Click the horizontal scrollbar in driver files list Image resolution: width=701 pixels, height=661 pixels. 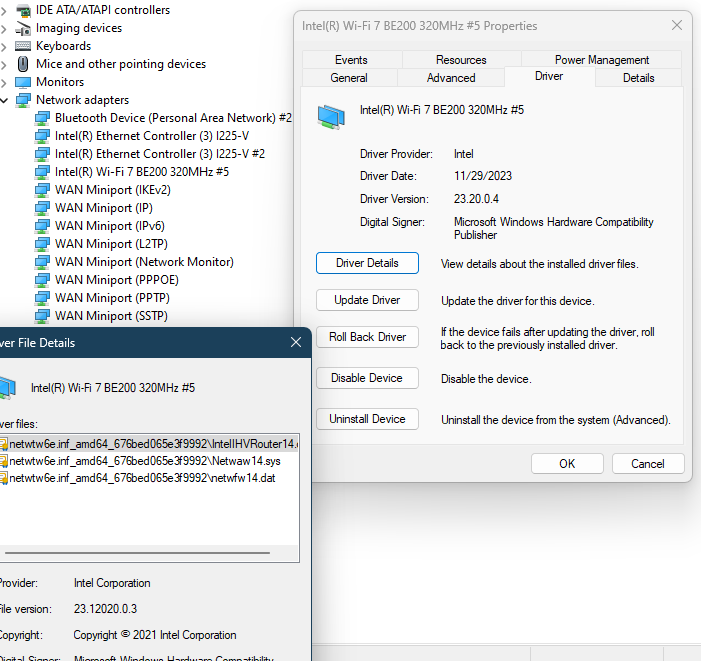click(137, 553)
